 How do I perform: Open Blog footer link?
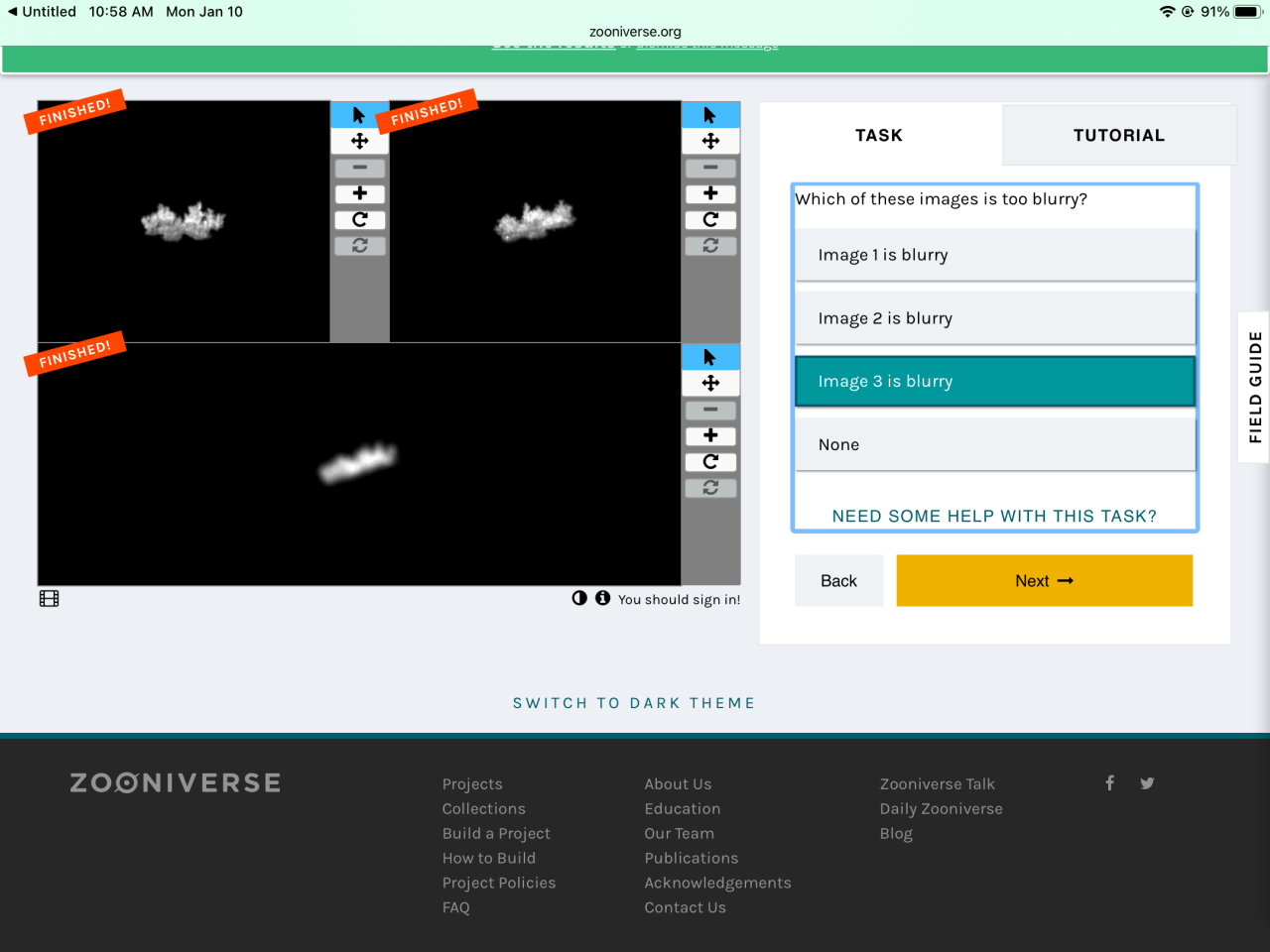[896, 834]
